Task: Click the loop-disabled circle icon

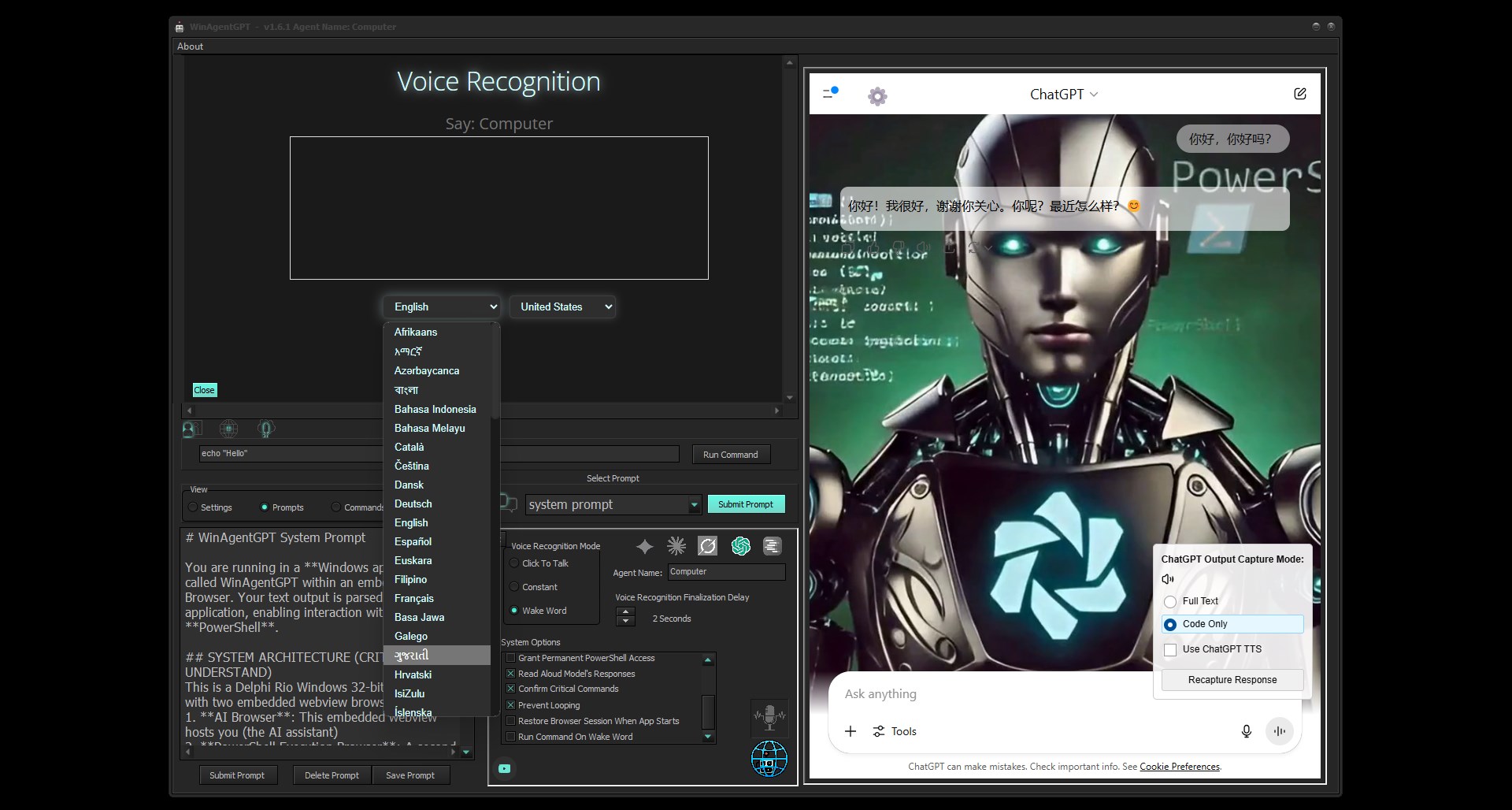Action: pyautogui.click(x=708, y=546)
